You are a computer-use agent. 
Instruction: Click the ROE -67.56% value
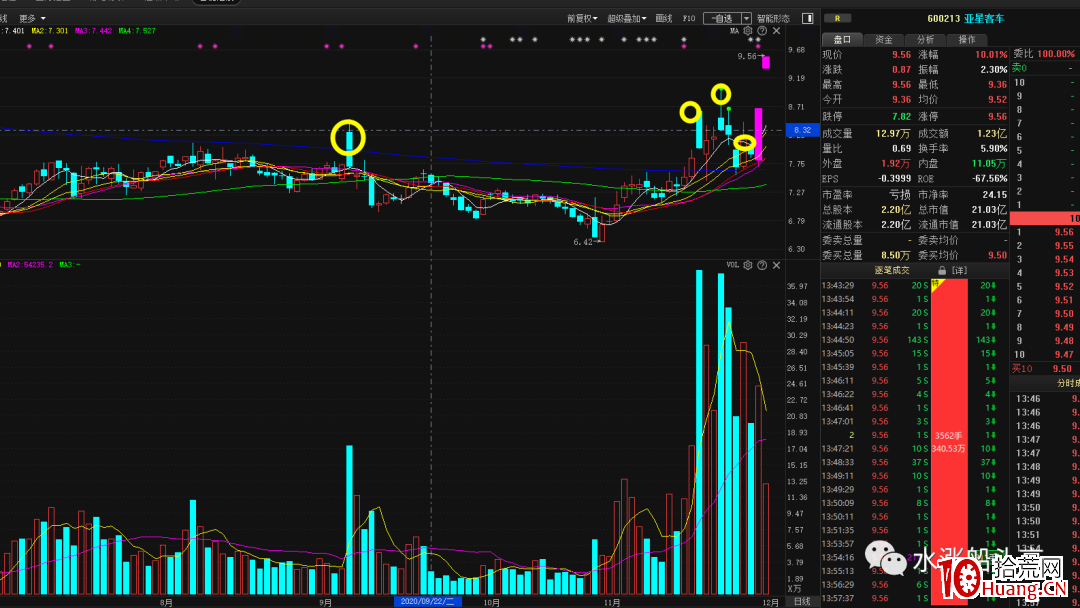[x=990, y=179]
